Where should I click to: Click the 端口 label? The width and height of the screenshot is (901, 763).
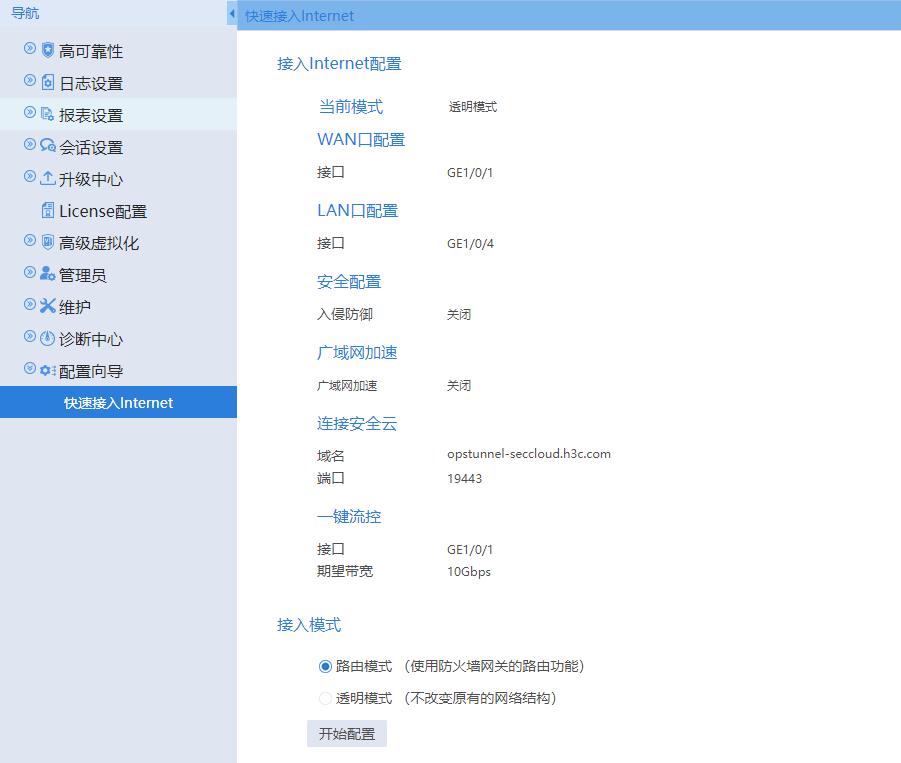[331, 478]
